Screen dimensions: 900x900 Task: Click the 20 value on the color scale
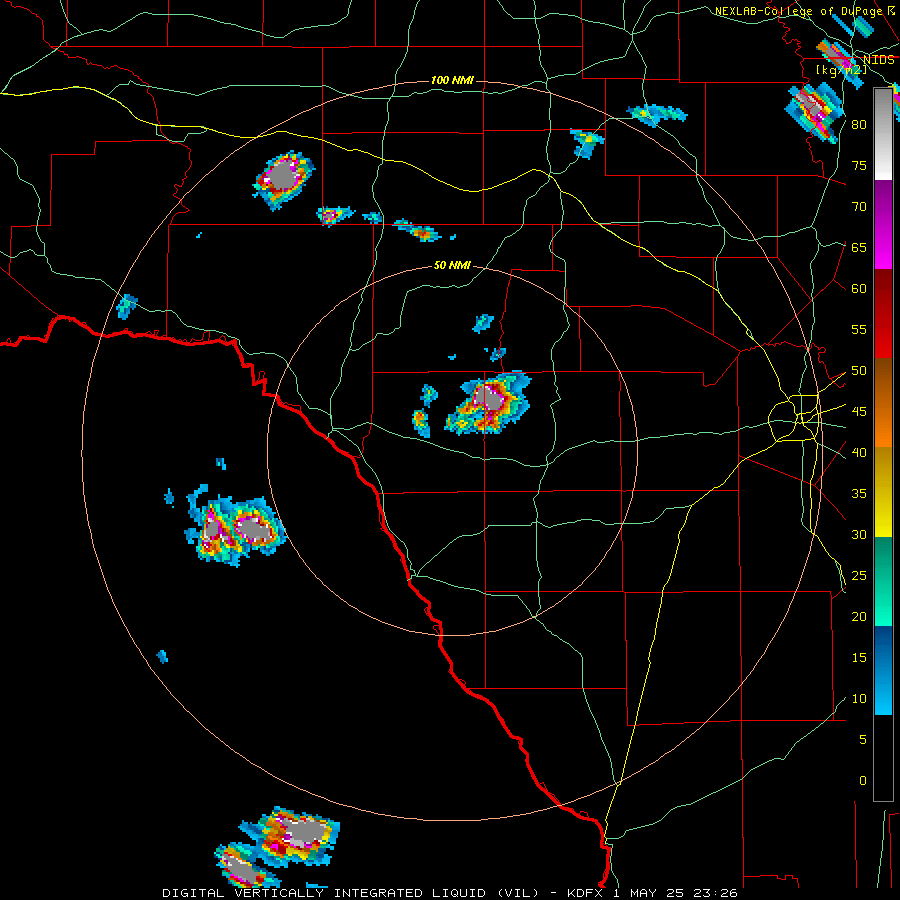(x=859, y=616)
